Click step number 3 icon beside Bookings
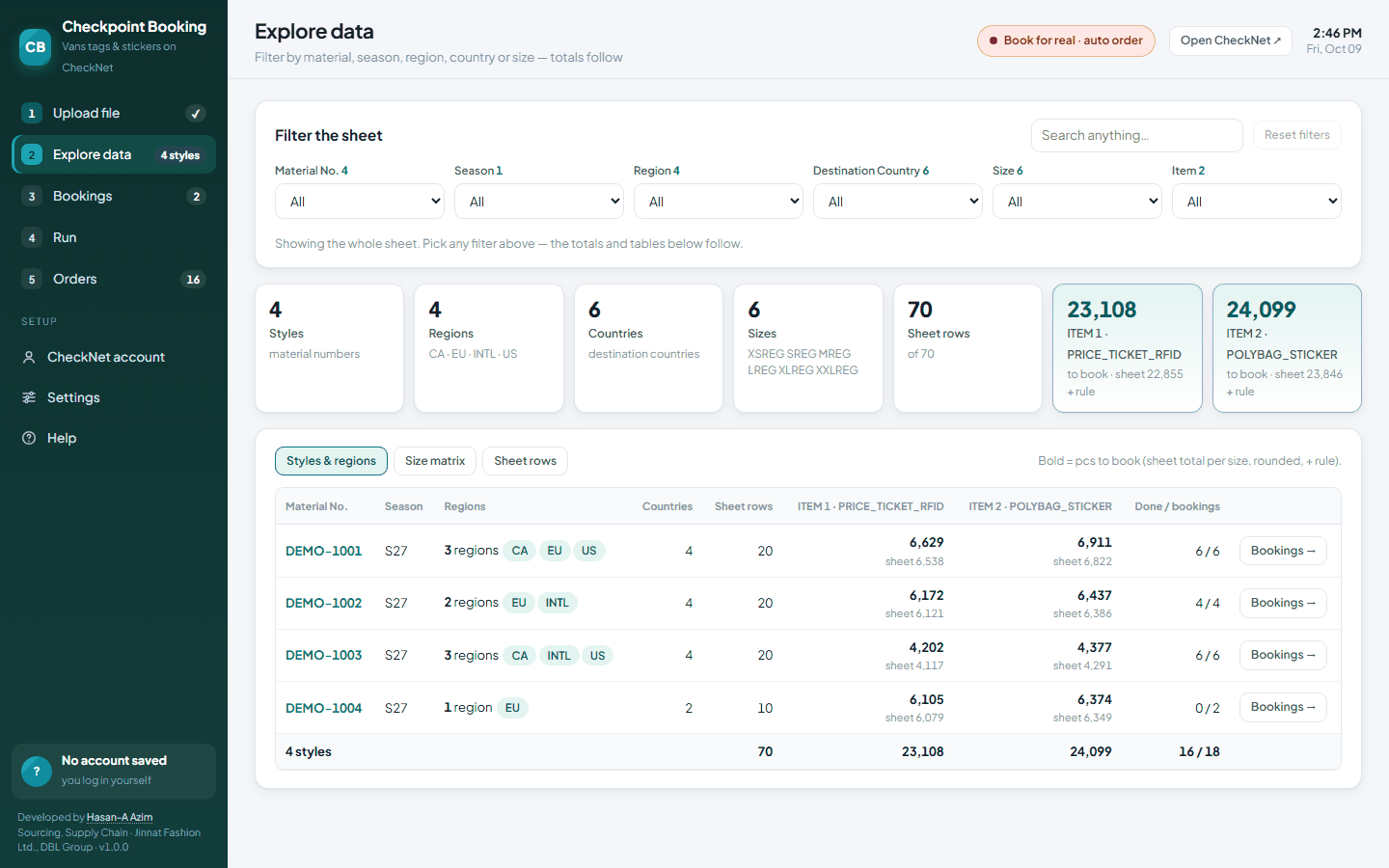 [x=32, y=197]
